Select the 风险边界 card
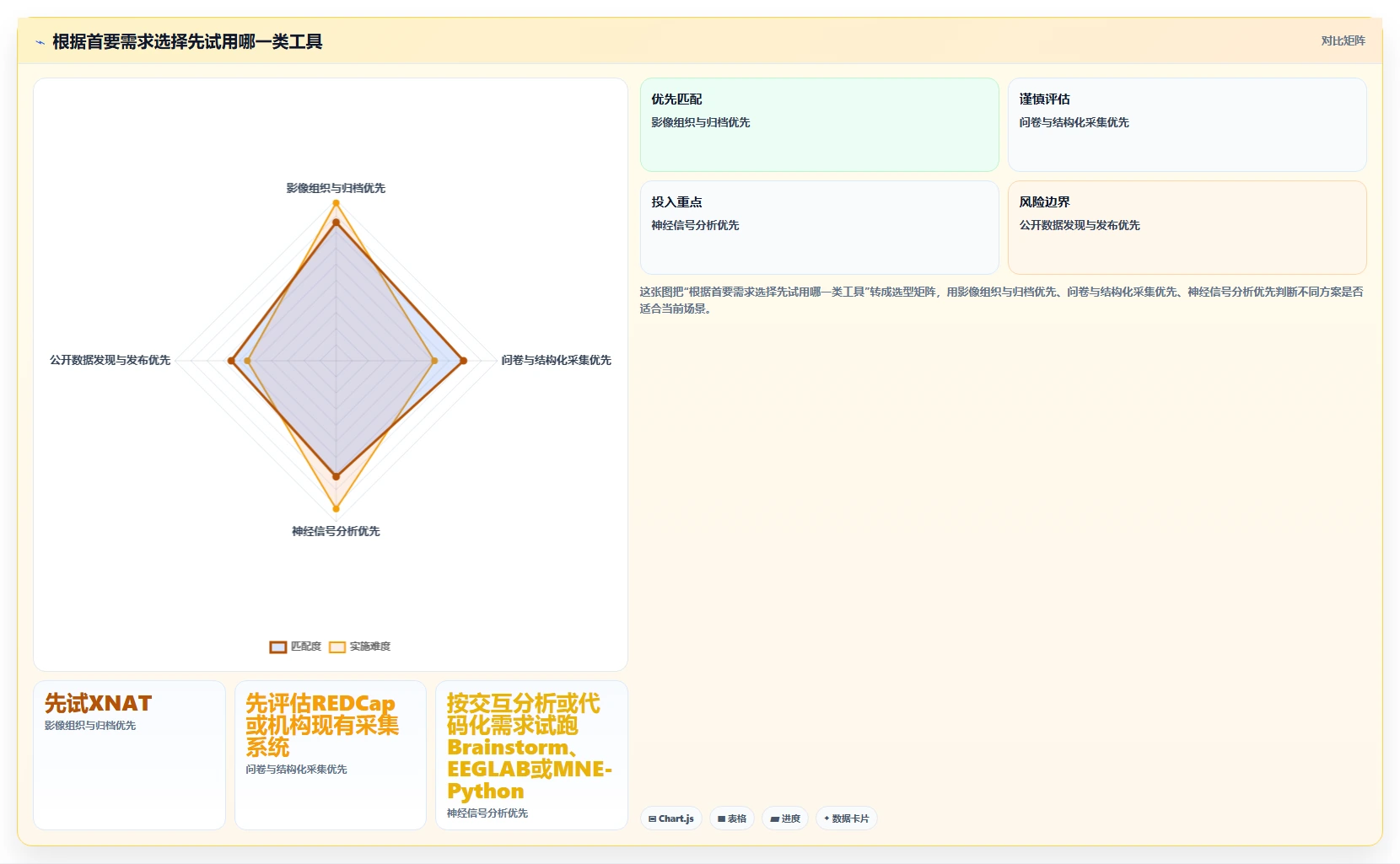Screen dimensions: 1400x864 1187,228
